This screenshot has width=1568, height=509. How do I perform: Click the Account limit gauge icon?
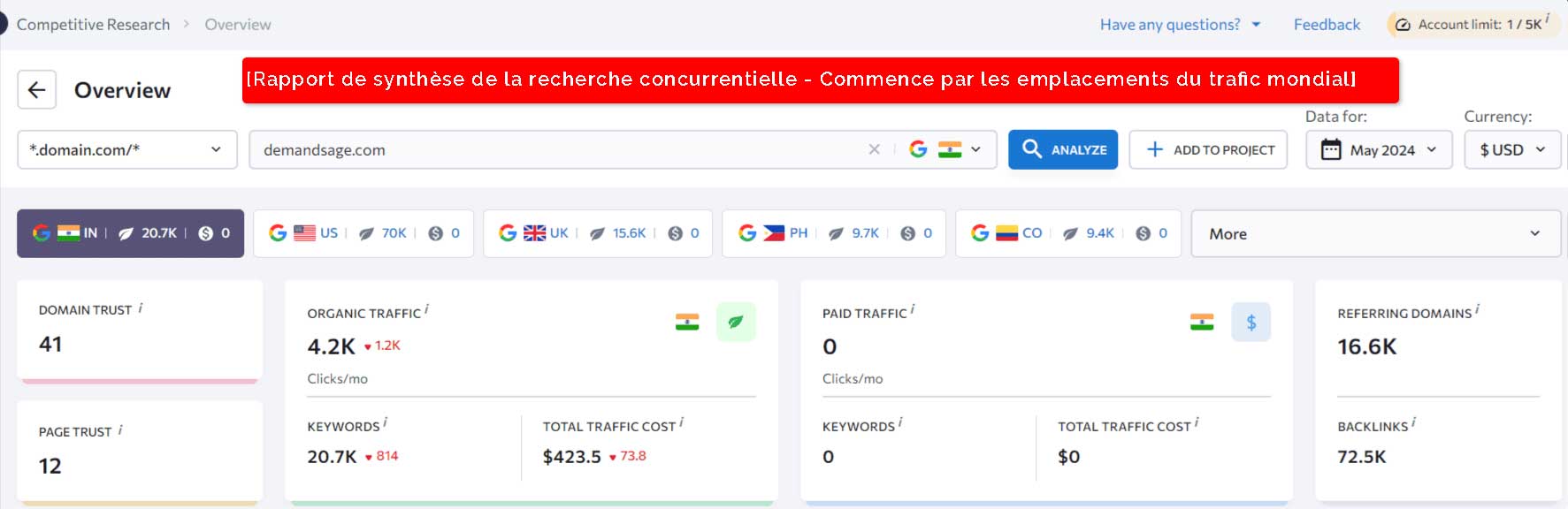pyautogui.click(x=1403, y=25)
